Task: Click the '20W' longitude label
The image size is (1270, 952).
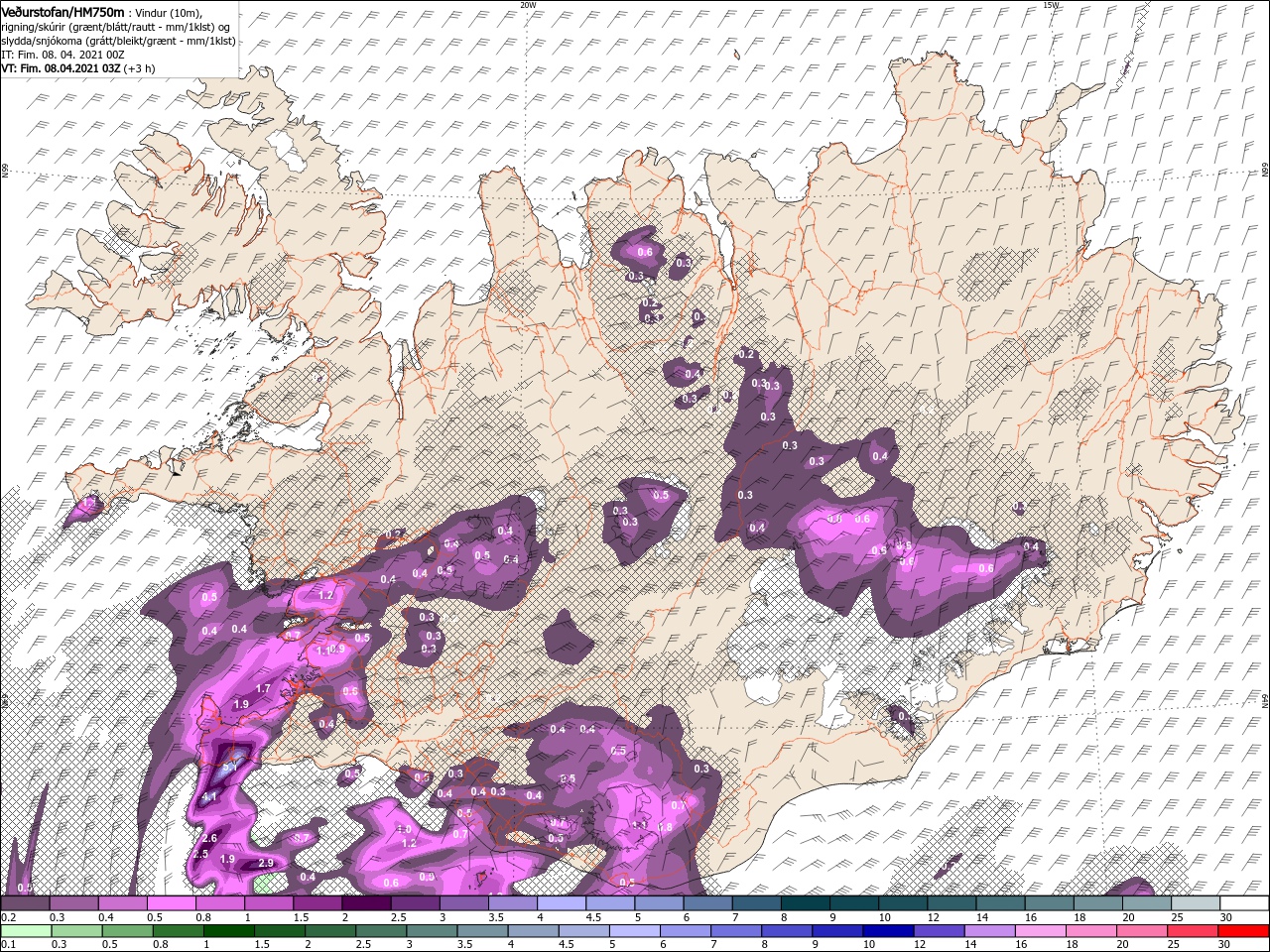Action: [528, 5]
